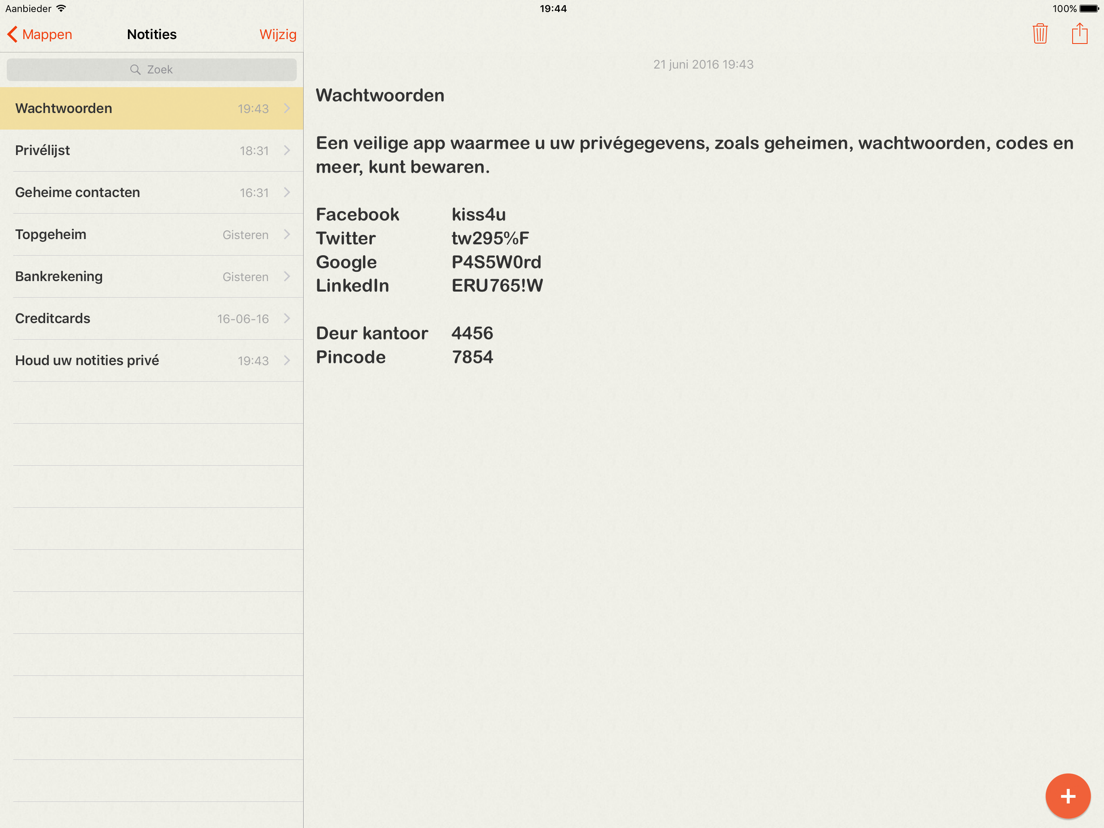
Task: Open the Geheime contacten note
Action: click(x=151, y=192)
